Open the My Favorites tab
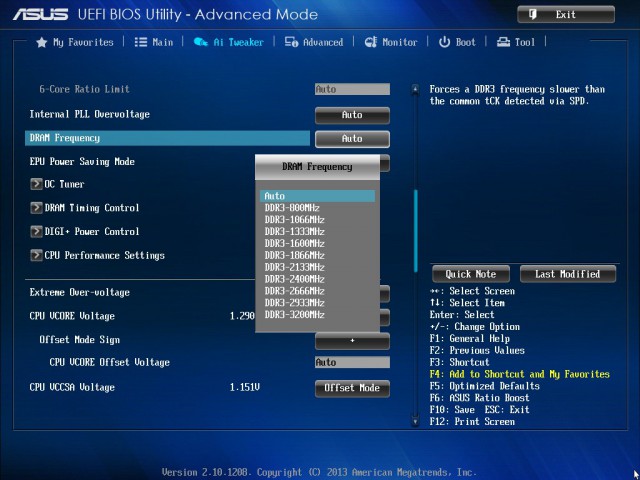640x480 pixels. 75,42
